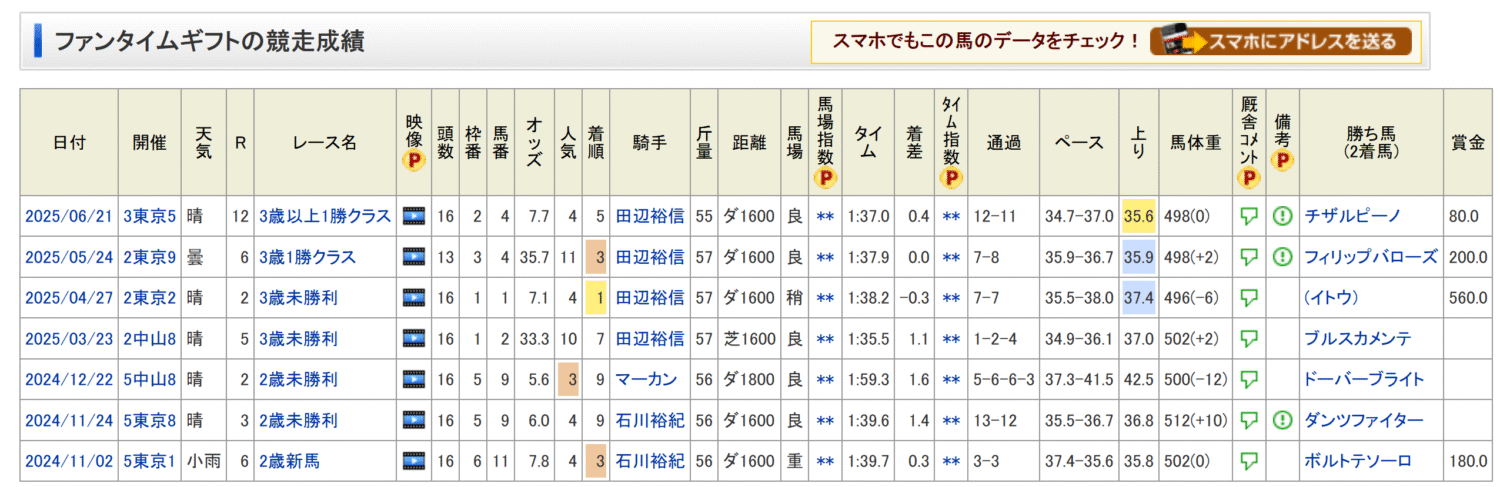Open jockey 石川裕紀 link in 2024/11/24 row
This screenshot has width=1500, height=487.
coord(649,420)
